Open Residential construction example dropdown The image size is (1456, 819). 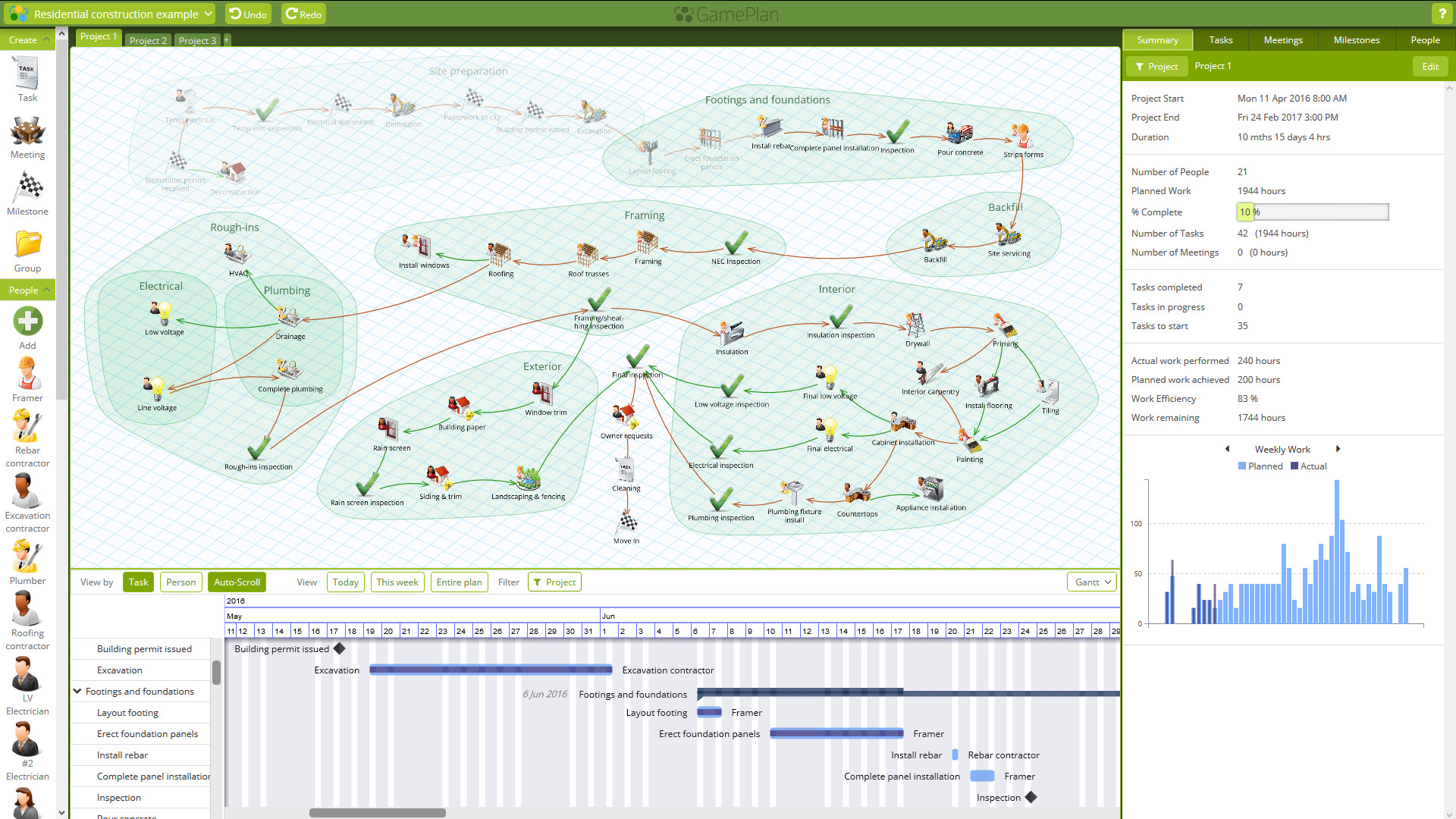111,14
